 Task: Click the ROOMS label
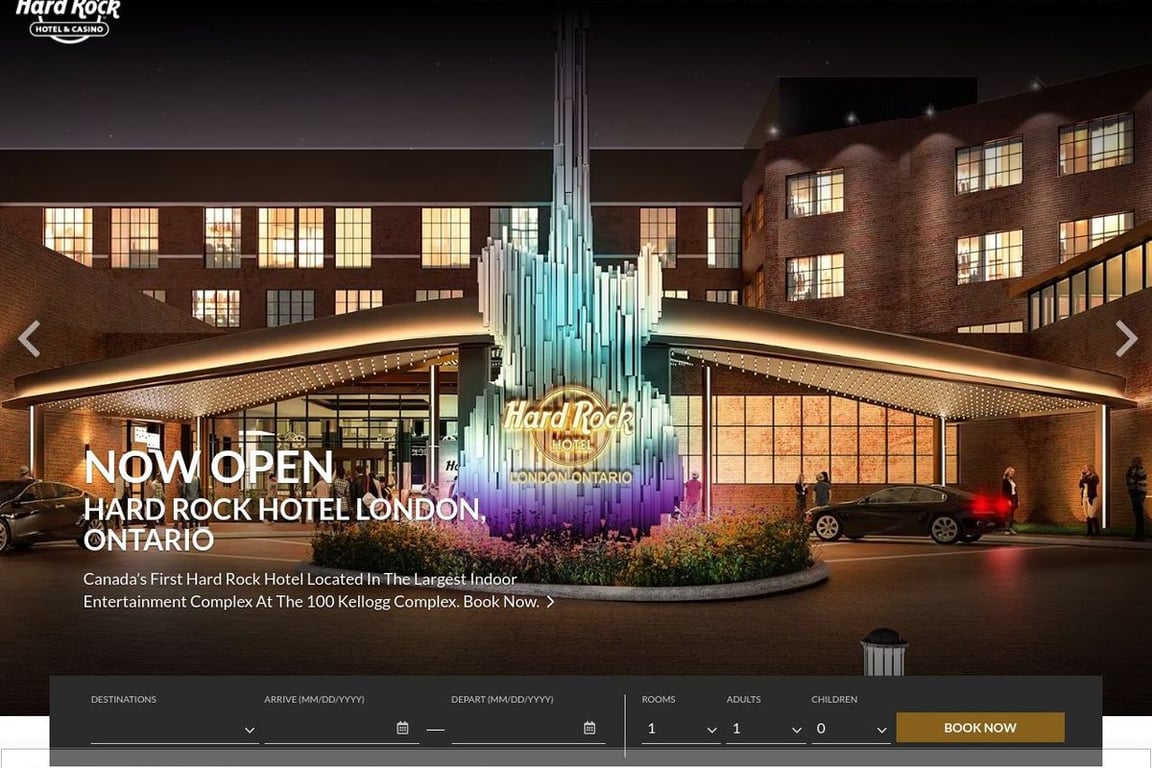(x=658, y=700)
